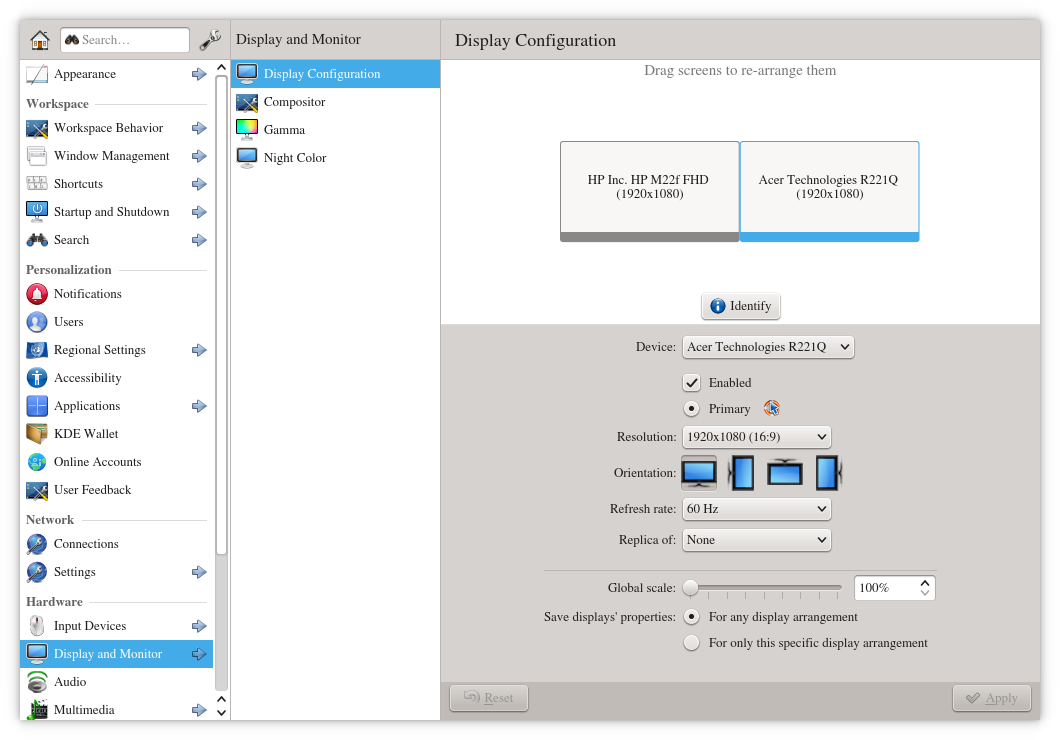Image resolution: width=1060 pixels, height=740 pixels.
Task: Click the Workspace Behavior icon
Action: click(37, 128)
